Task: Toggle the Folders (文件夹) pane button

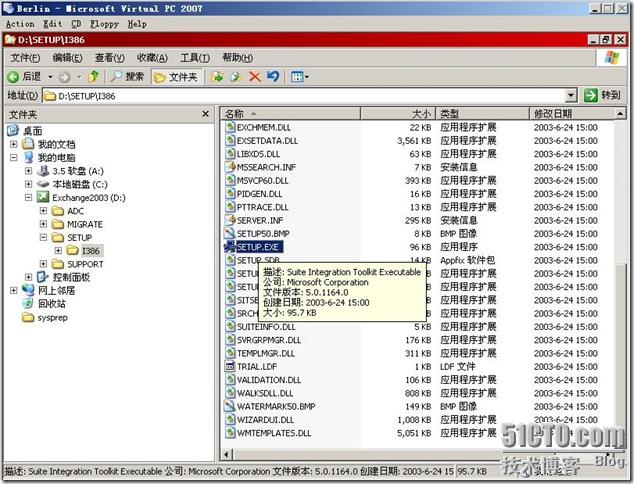Action: (176, 77)
